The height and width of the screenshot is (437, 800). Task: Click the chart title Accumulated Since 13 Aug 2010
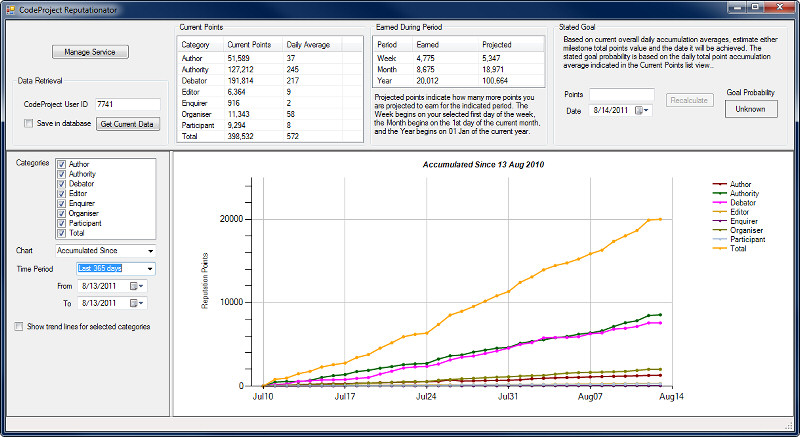pos(483,165)
